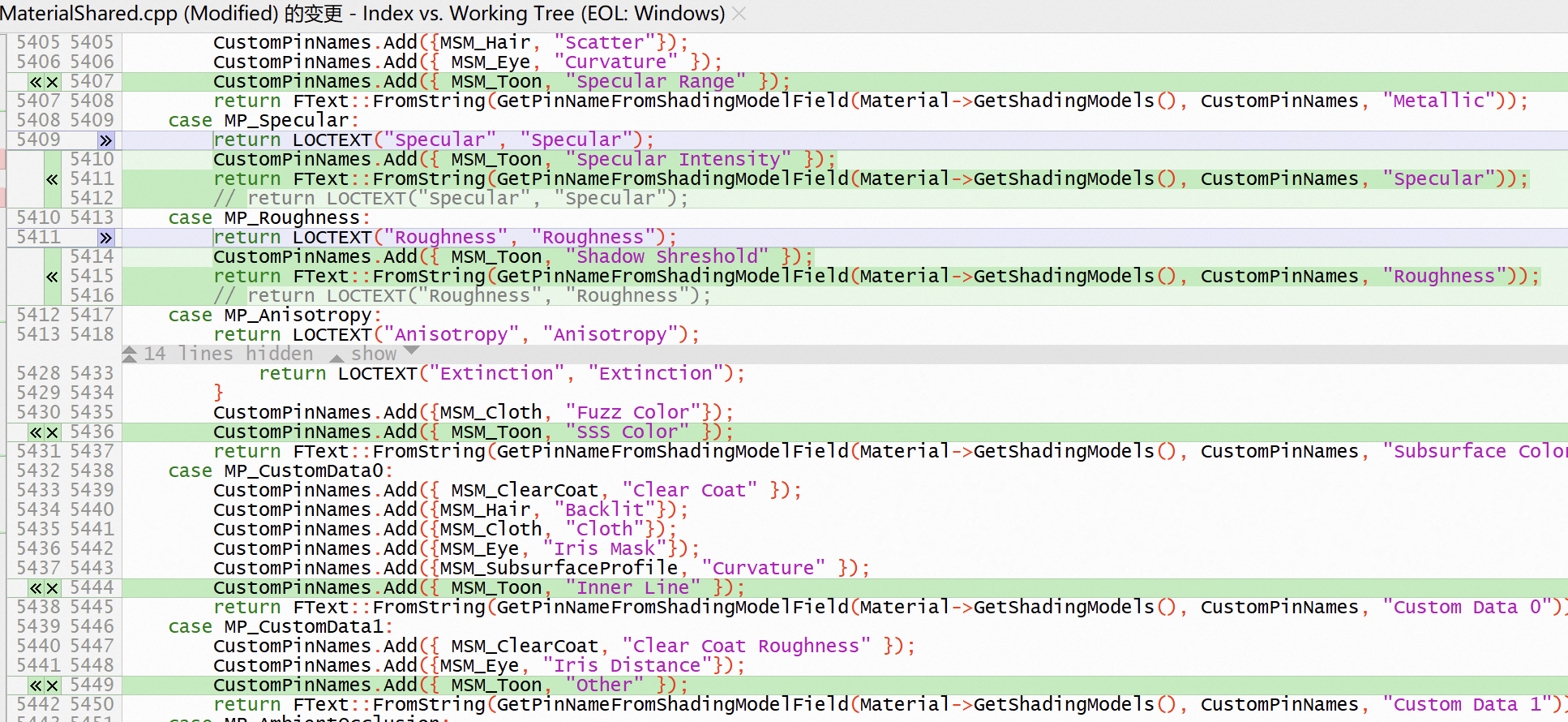1568x722 pixels.
Task: Apply « arrow for block 5414–5416
Action: (53, 277)
